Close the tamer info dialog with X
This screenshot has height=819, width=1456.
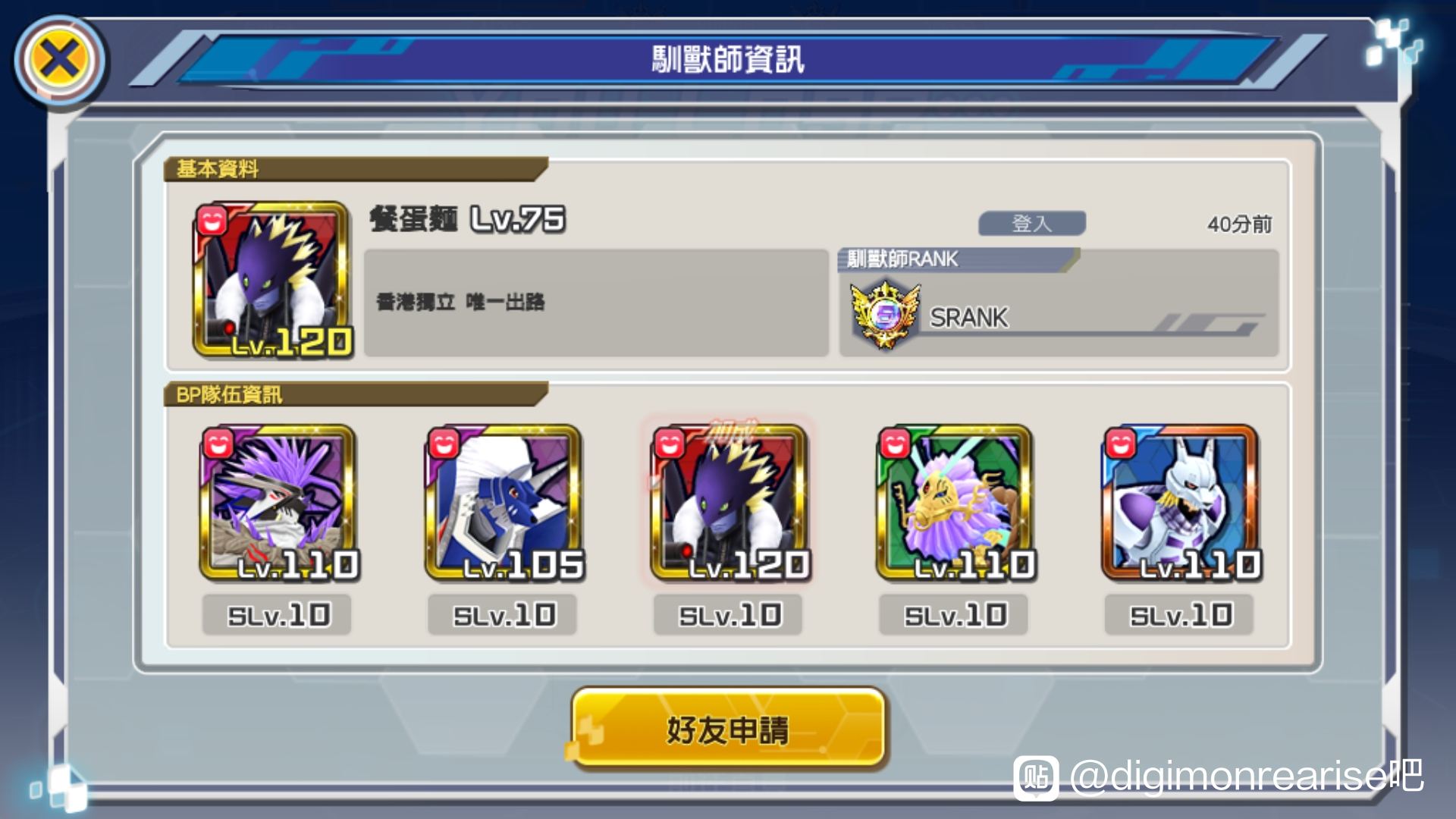click(60, 61)
